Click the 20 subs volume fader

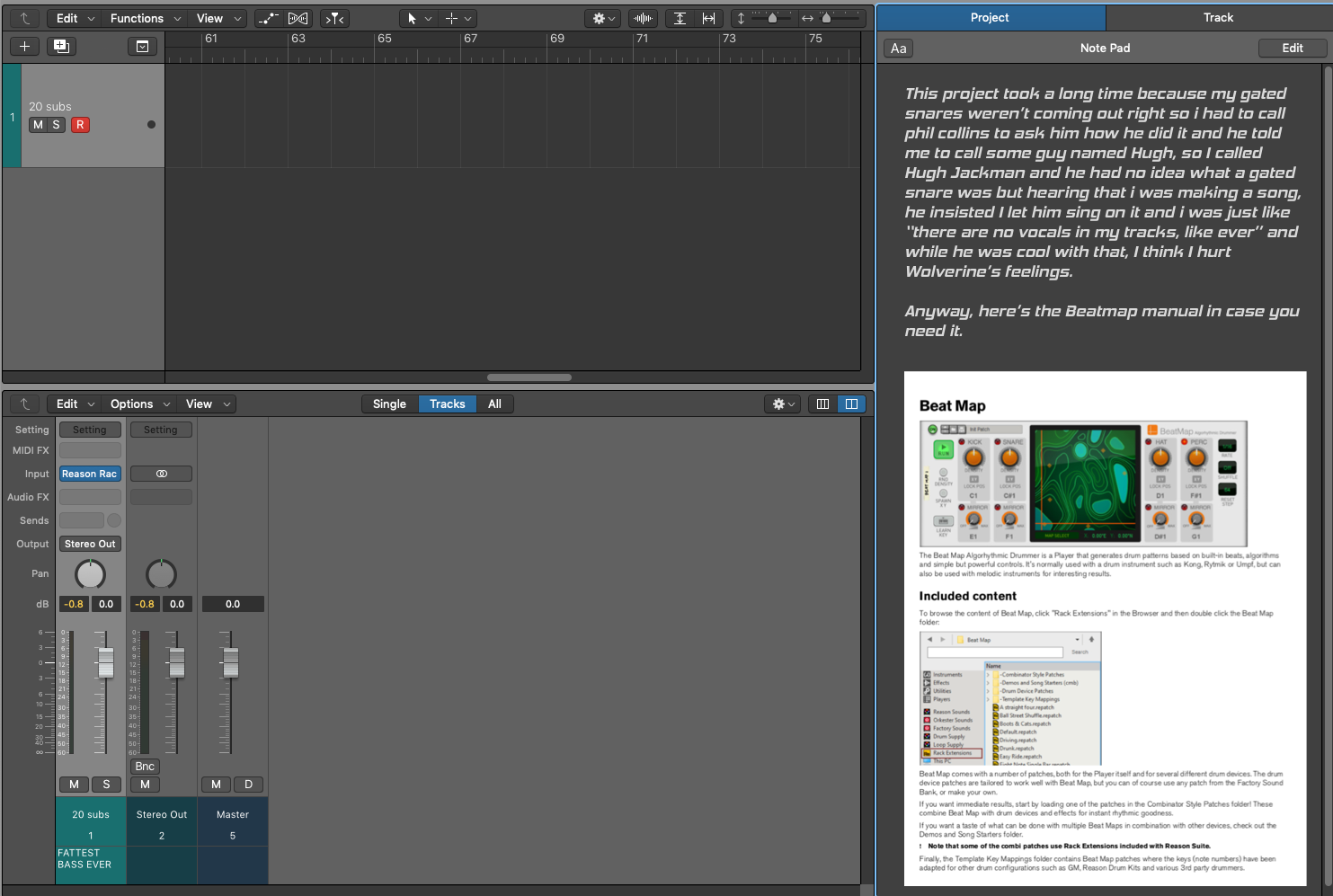(106, 663)
